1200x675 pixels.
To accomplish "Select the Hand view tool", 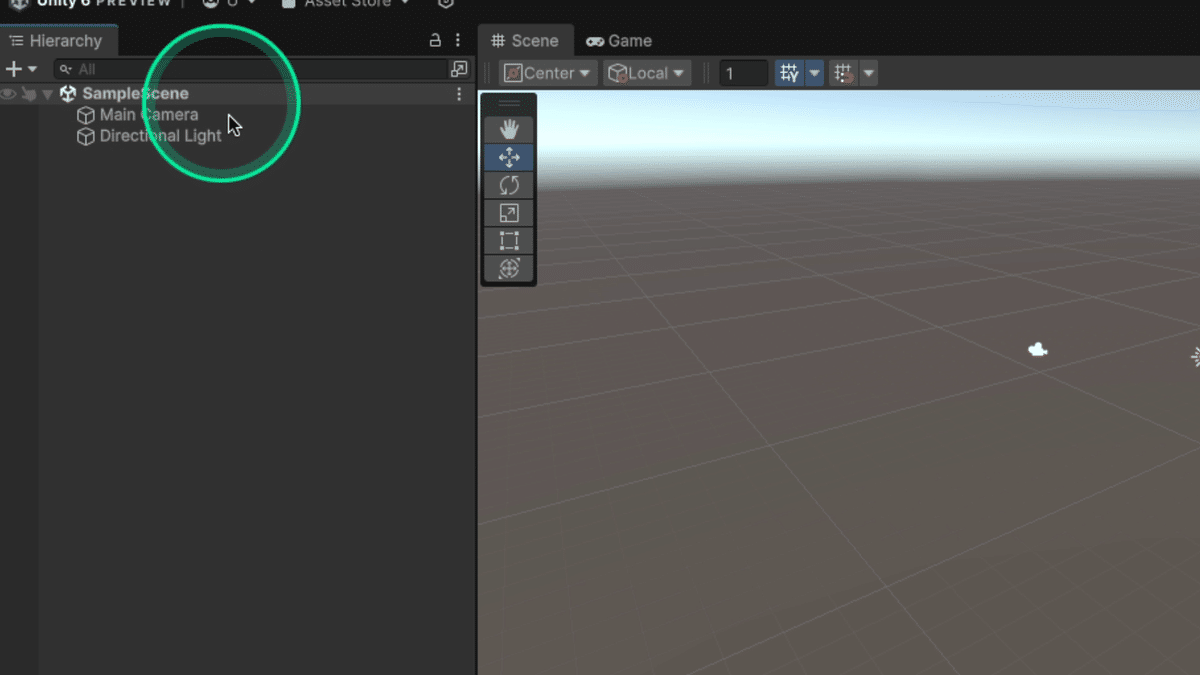I will [x=509, y=129].
